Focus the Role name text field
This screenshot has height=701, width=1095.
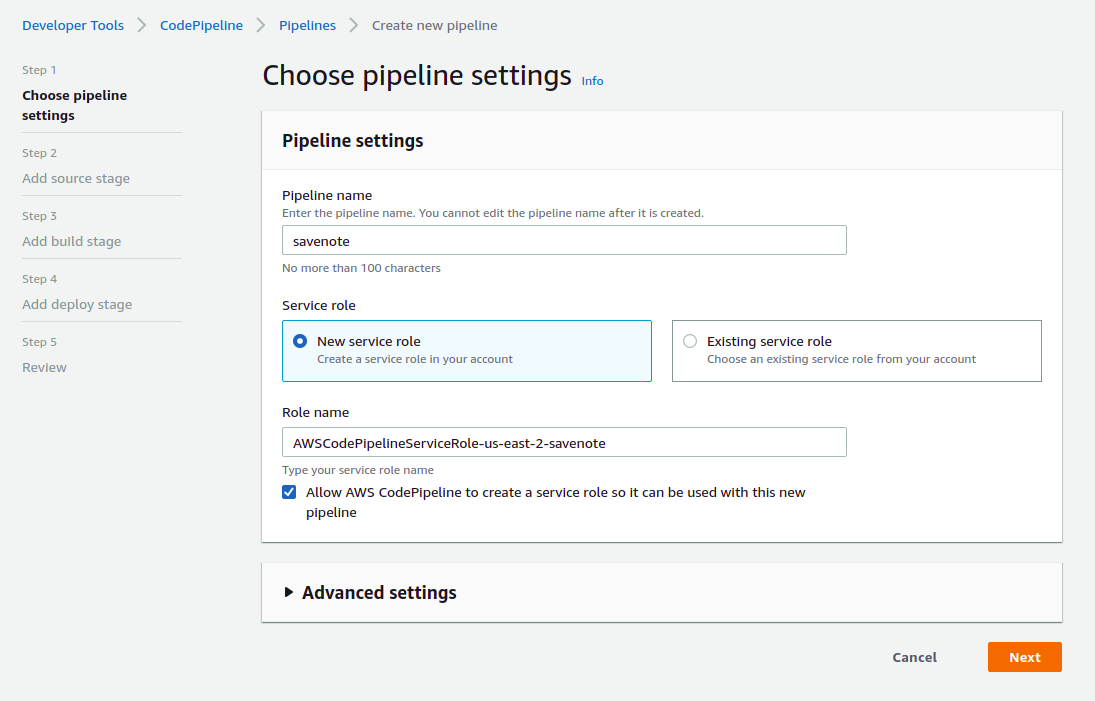coord(564,442)
